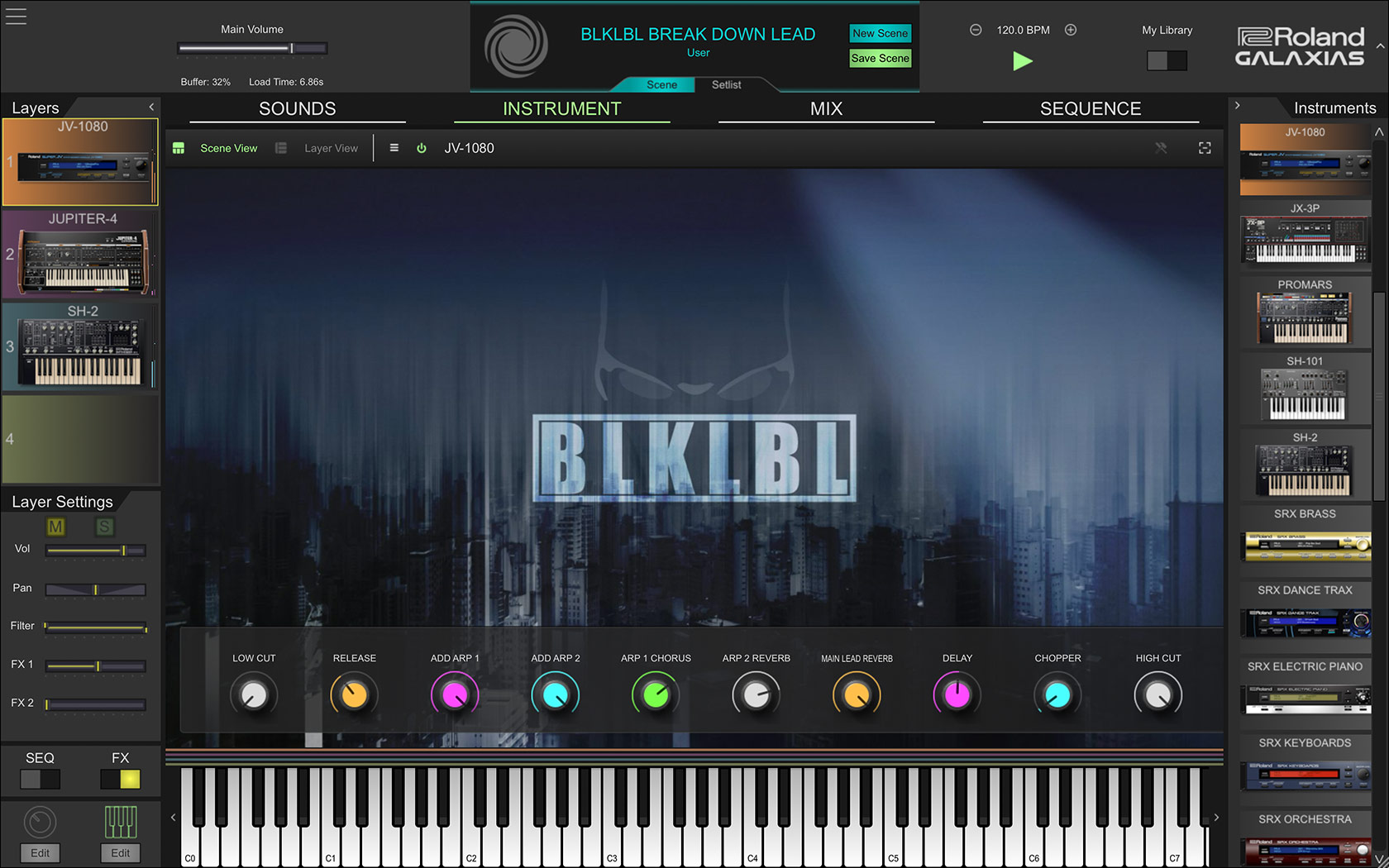Click the ARP 2 REVERB knob
1389x868 pixels.
[756, 695]
